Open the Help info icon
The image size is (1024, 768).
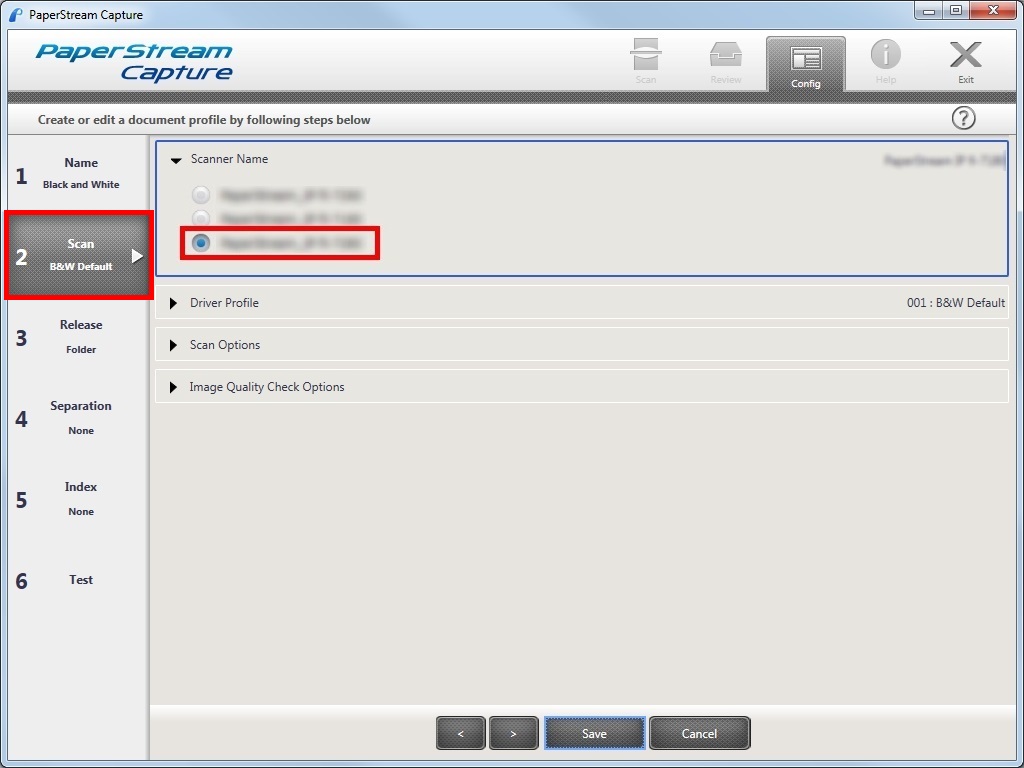(x=886, y=62)
